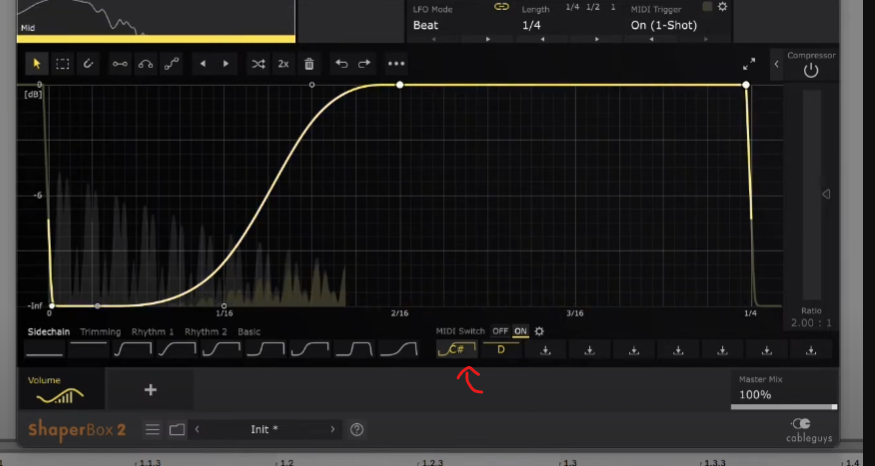Collapse the Compressor side panel
Image resolution: width=875 pixels, height=466 pixels.
776,64
